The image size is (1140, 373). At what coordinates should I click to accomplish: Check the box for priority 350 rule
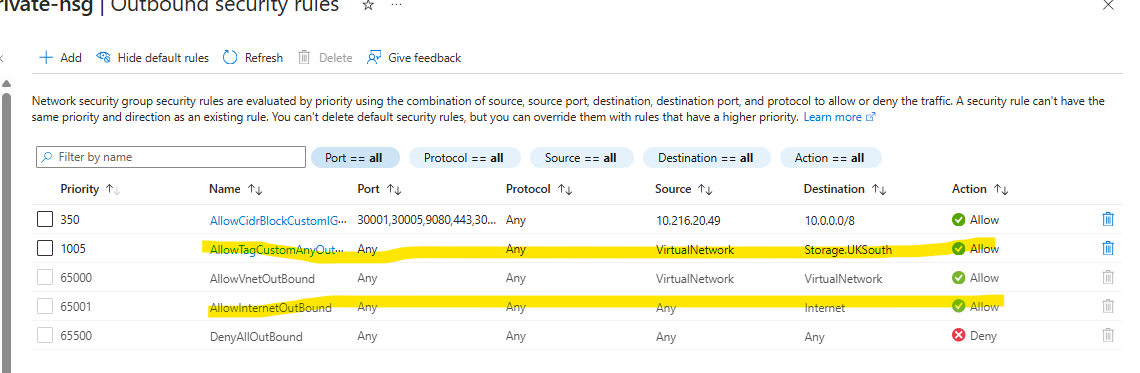tap(45, 219)
